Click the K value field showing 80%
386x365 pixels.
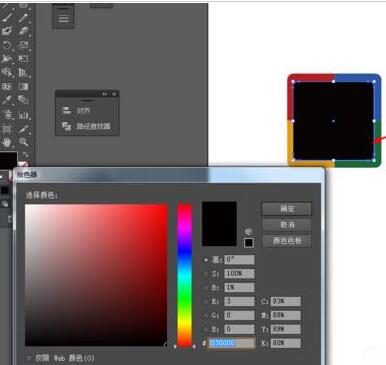point(286,343)
